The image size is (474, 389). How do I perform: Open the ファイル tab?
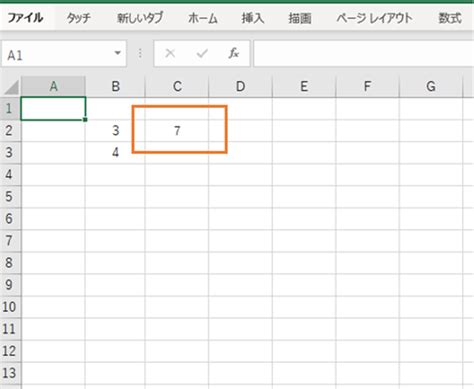click(25, 18)
